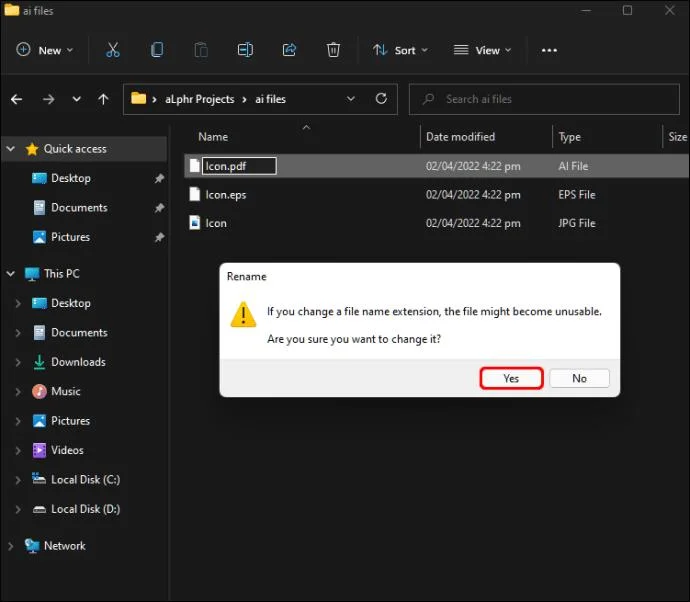Click EPS File type cell
The image size is (690, 602).
point(576,195)
